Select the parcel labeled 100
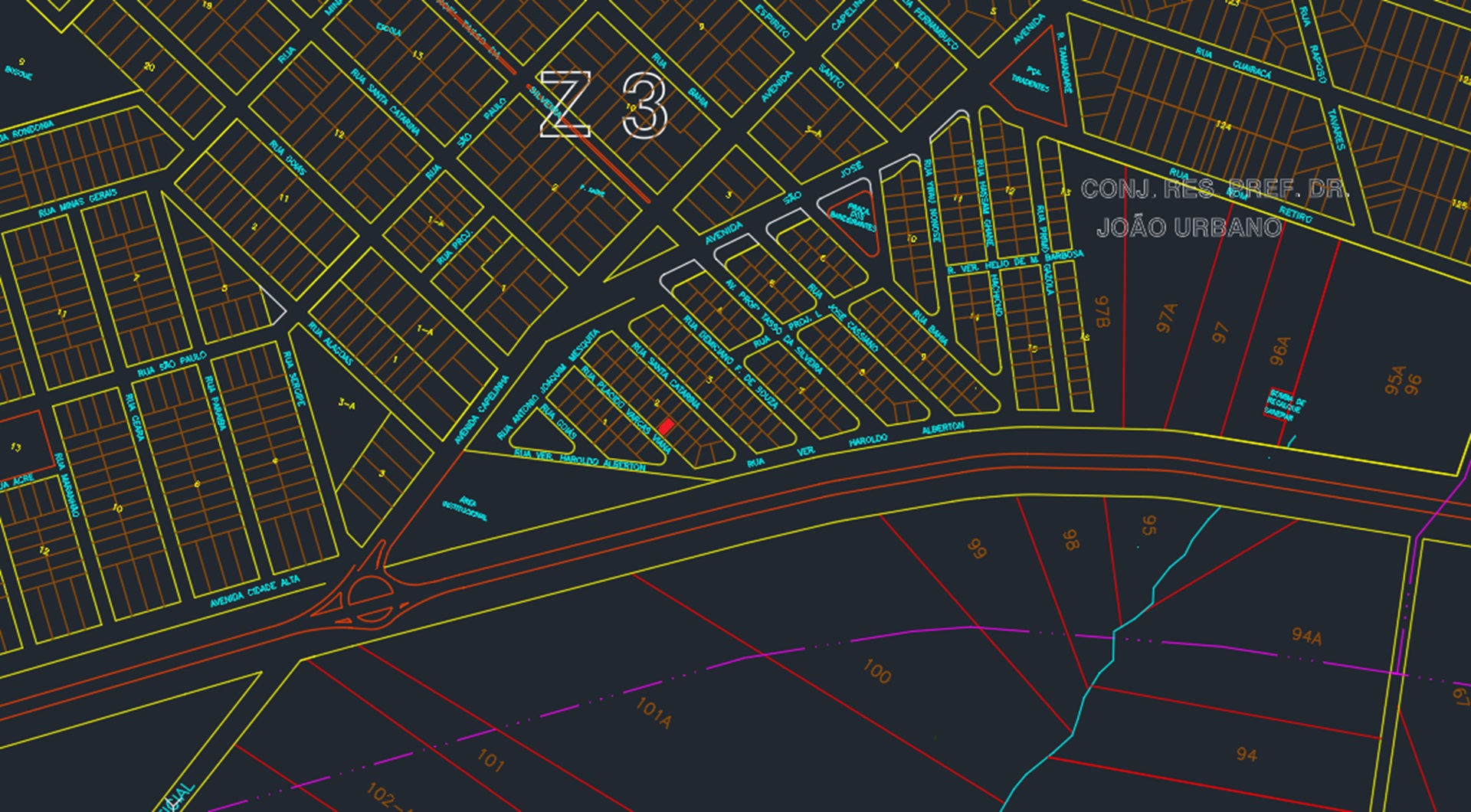This screenshot has height=812, width=1471. pos(876,671)
